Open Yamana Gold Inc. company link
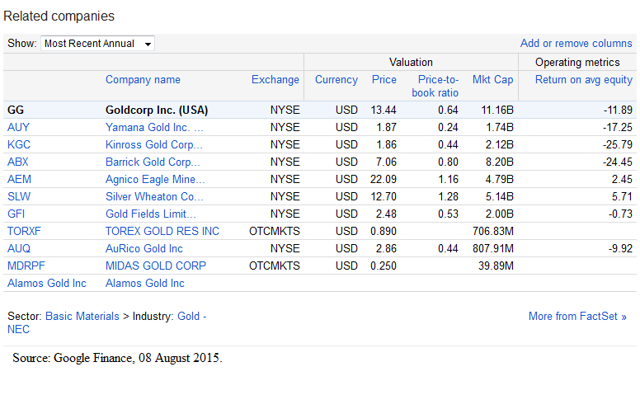The image size is (640, 395). pyautogui.click(x=154, y=127)
